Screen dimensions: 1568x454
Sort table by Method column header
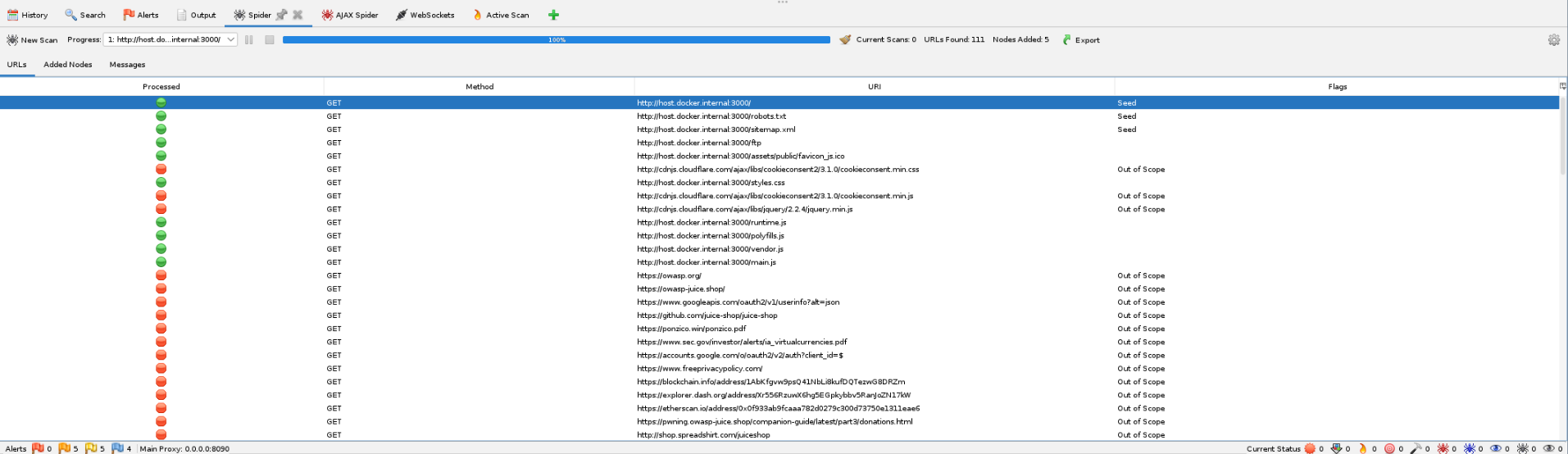point(479,86)
